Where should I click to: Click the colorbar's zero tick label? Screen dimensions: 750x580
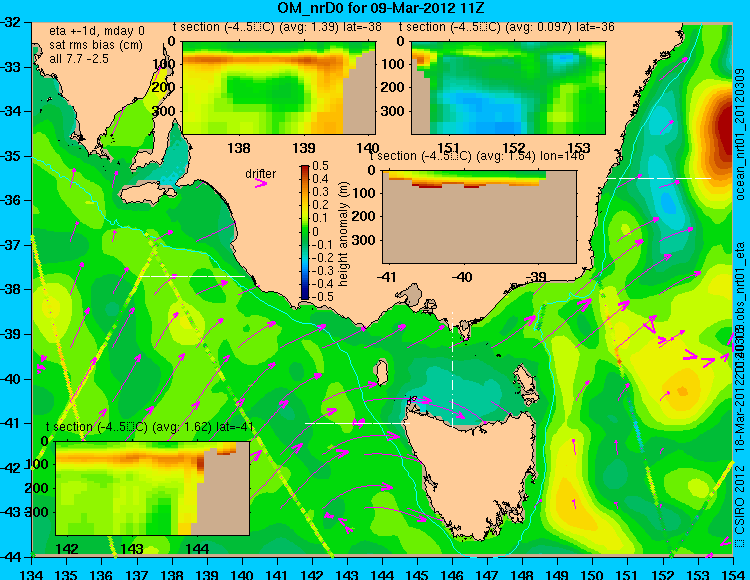315,231
